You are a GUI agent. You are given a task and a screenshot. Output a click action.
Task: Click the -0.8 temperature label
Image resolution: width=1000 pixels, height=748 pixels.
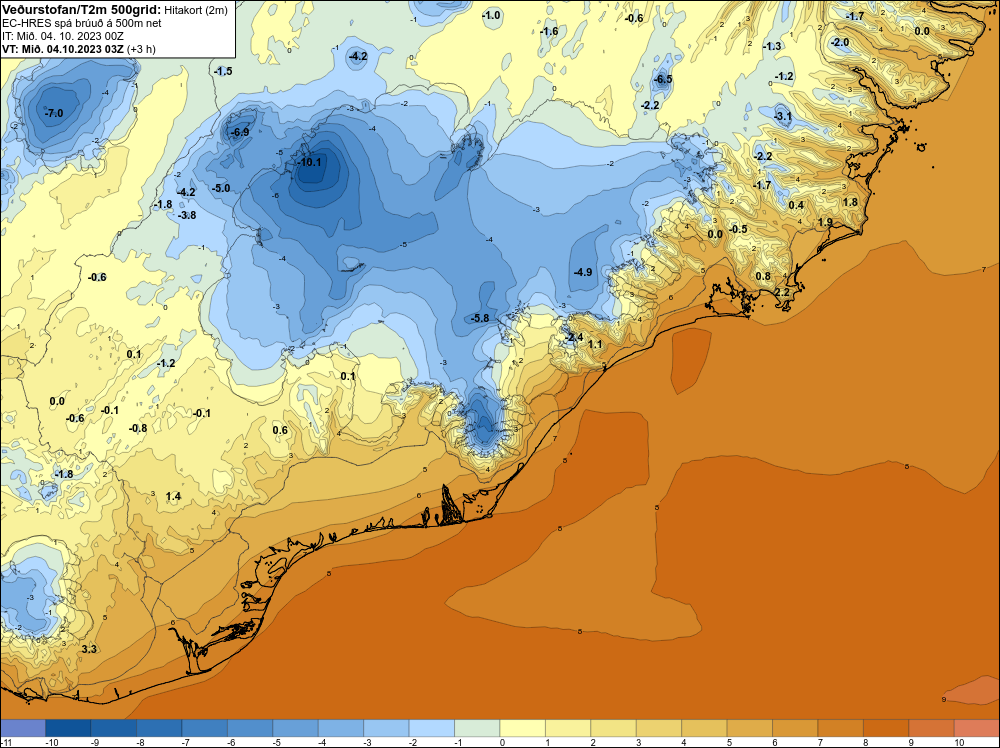point(138,429)
